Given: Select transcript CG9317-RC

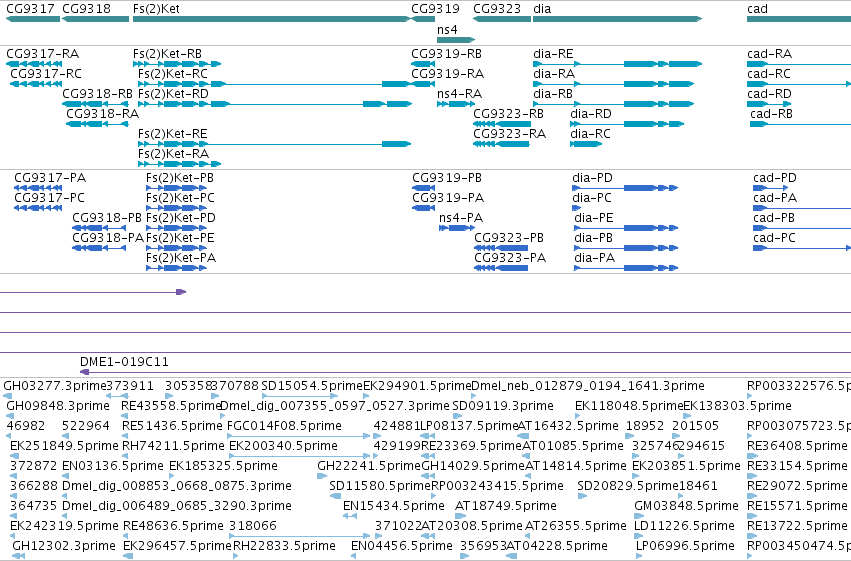Looking at the screenshot, I should 46,74.
